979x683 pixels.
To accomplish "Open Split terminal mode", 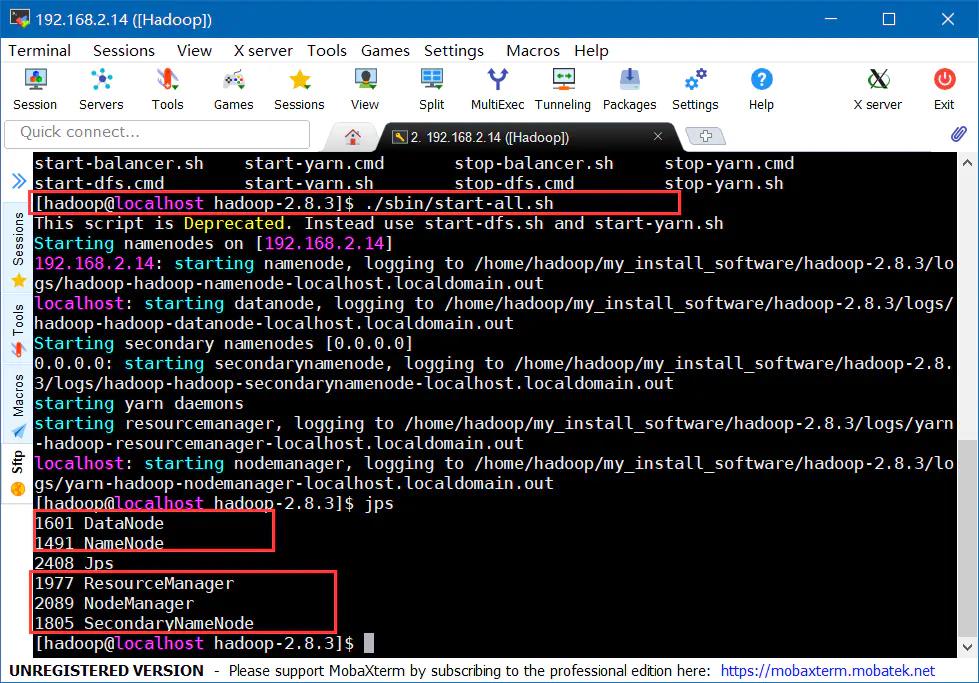I will point(432,89).
